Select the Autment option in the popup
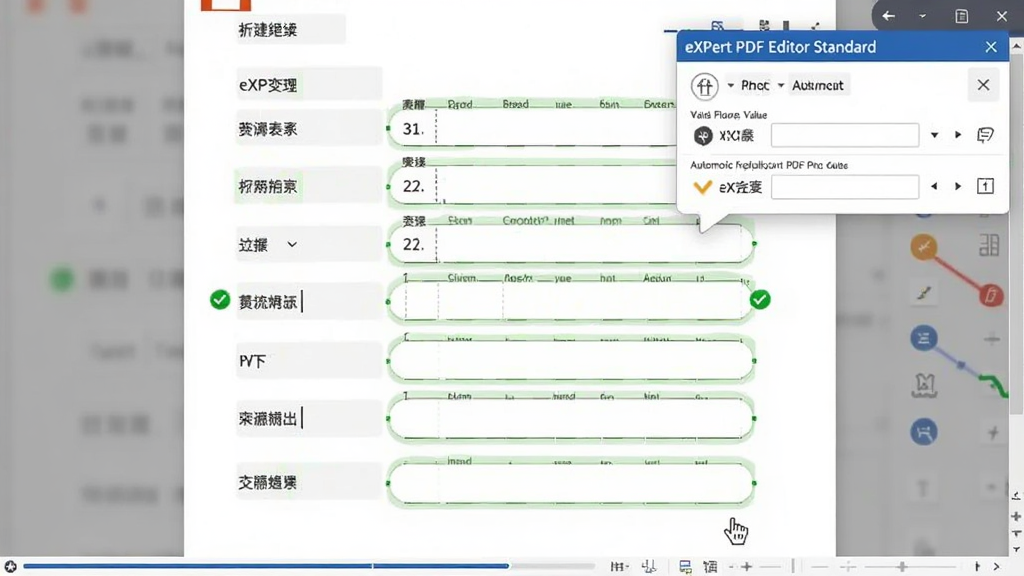Image resolution: width=1024 pixels, height=576 pixels. (x=818, y=86)
